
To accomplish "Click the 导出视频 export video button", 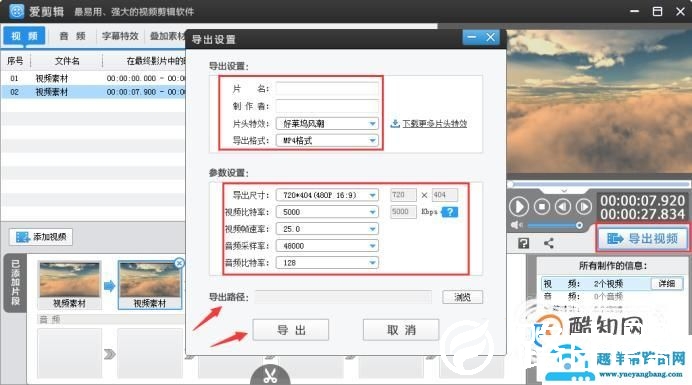I will [x=642, y=239].
